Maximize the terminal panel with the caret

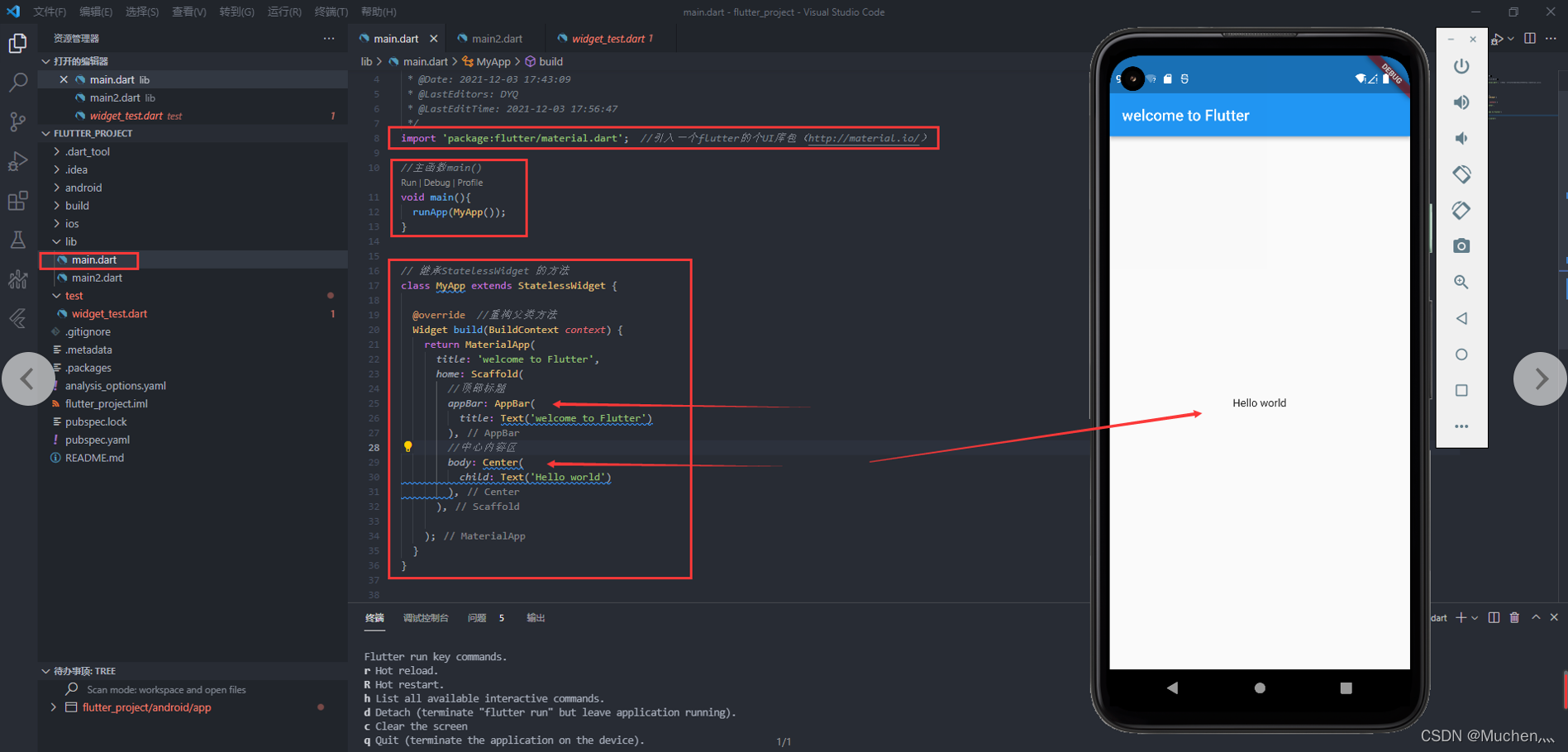pyautogui.click(x=1536, y=617)
